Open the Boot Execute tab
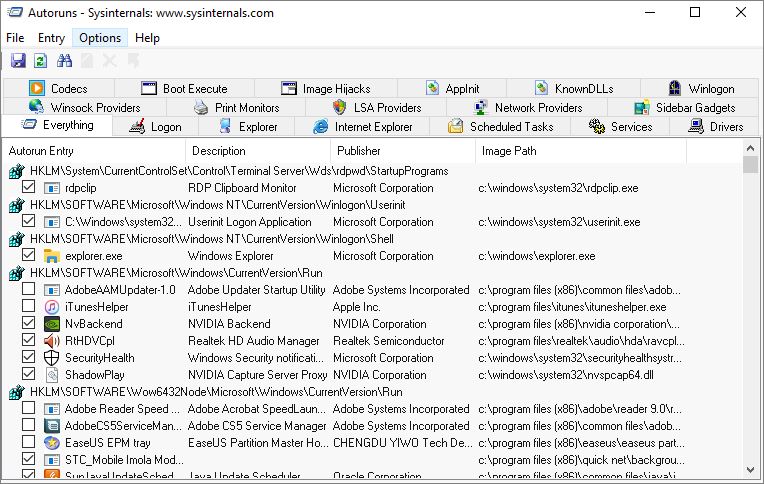 [184, 89]
